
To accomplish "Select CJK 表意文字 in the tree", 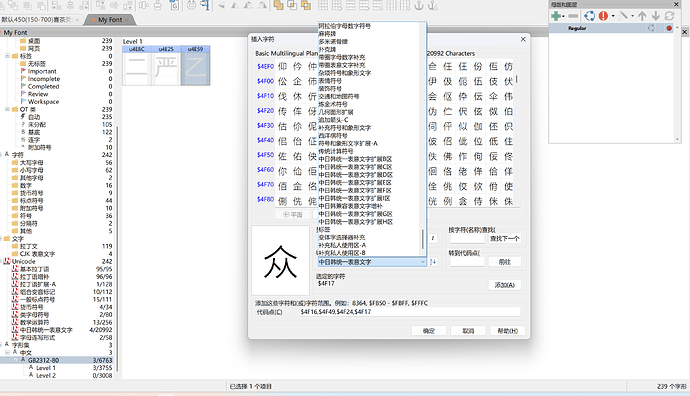I will click(37, 254).
